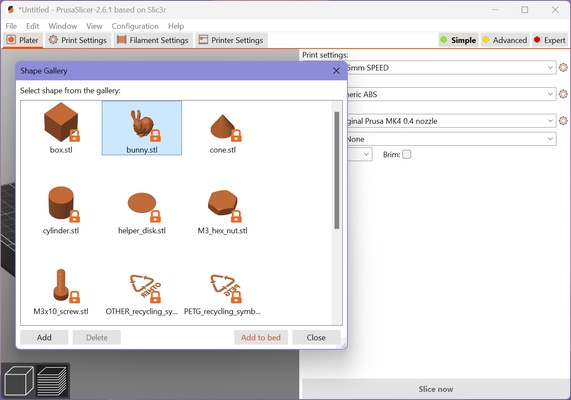The height and width of the screenshot is (400, 571).
Task: Click the Slice now button
Action: click(x=436, y=389)
